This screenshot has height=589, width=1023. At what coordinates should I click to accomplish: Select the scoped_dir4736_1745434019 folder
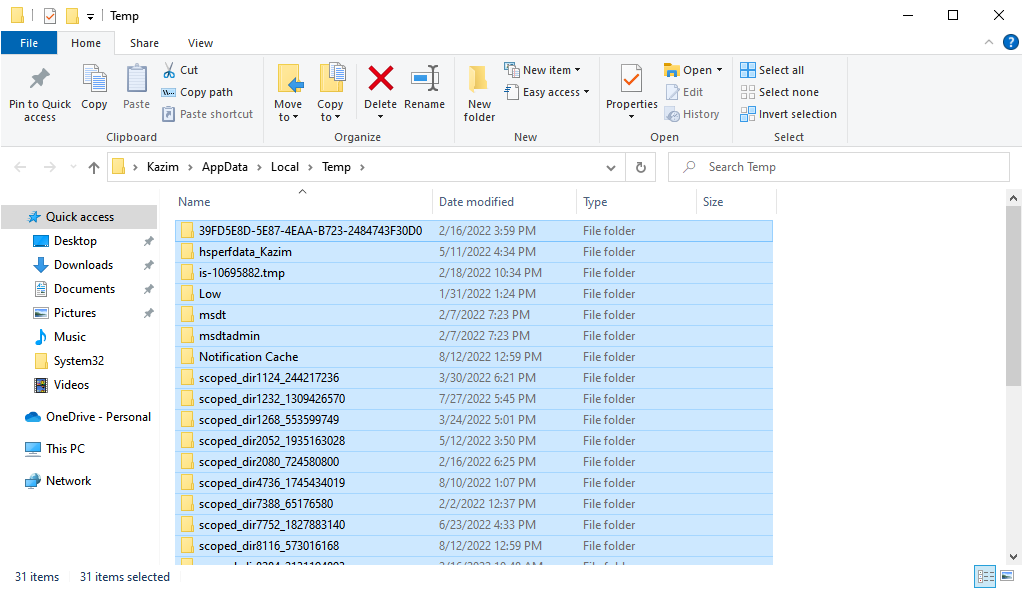pos(474,483)
